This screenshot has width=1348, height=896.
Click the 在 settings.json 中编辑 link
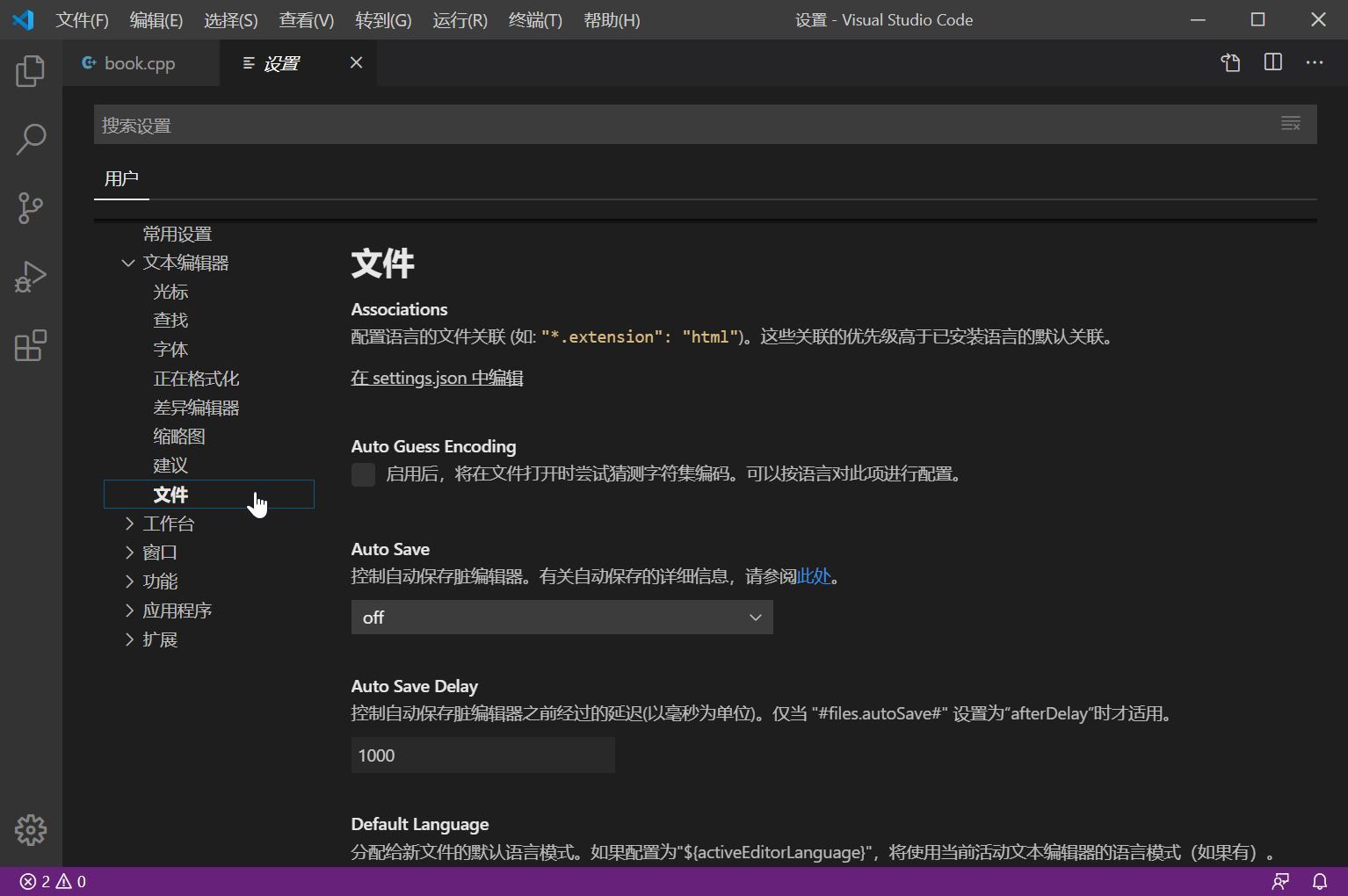[437, 378]
